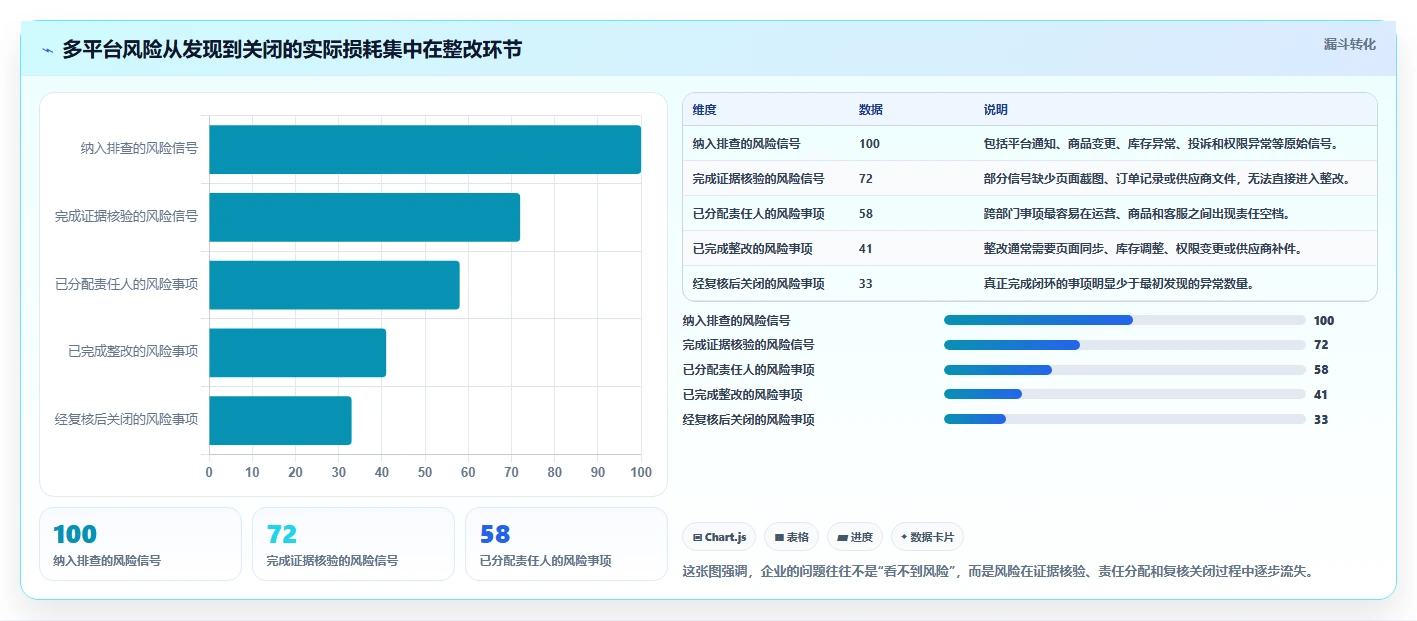
Task: Click table cell 已分配责任人的风险事项
Action: [x=758, y=214]
